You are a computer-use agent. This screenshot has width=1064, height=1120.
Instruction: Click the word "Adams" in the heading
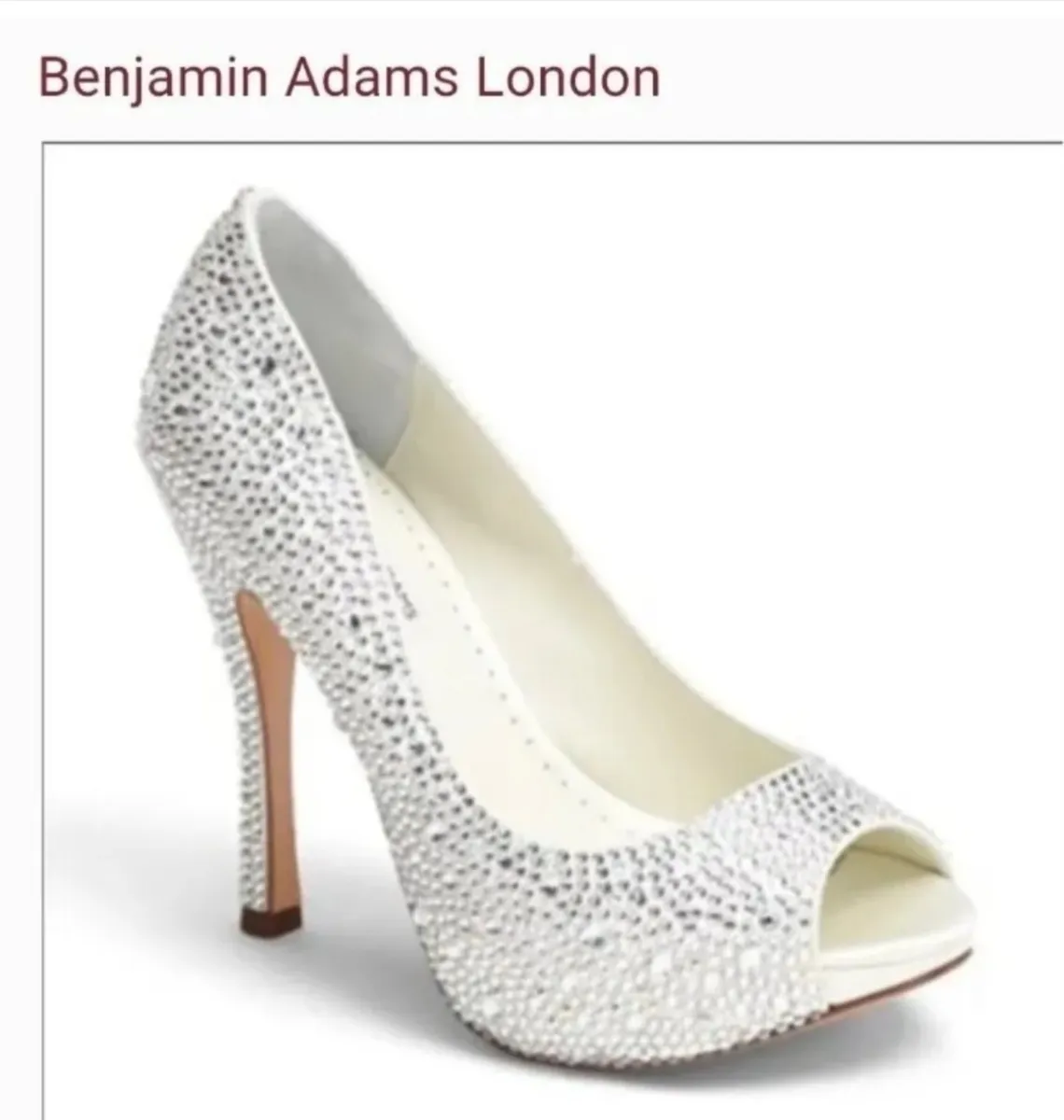point(373,77)
